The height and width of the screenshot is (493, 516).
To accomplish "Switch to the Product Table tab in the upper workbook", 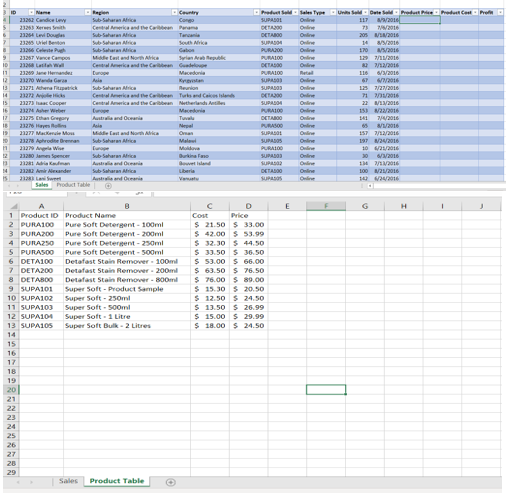I will click(73, 185).
